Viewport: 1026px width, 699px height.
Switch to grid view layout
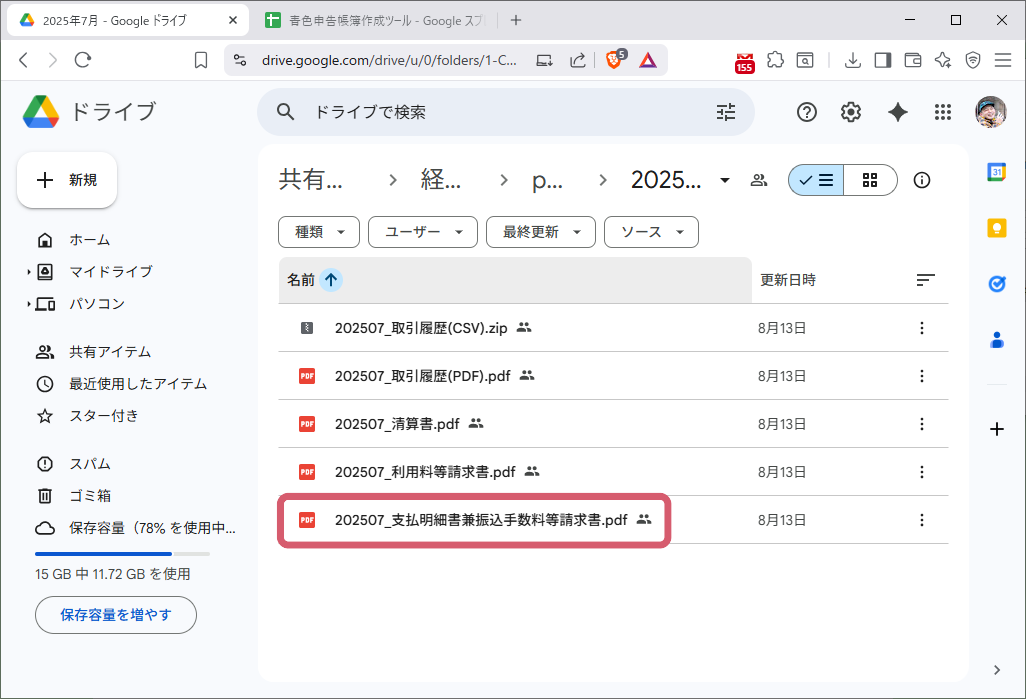(x=869, y=180)
